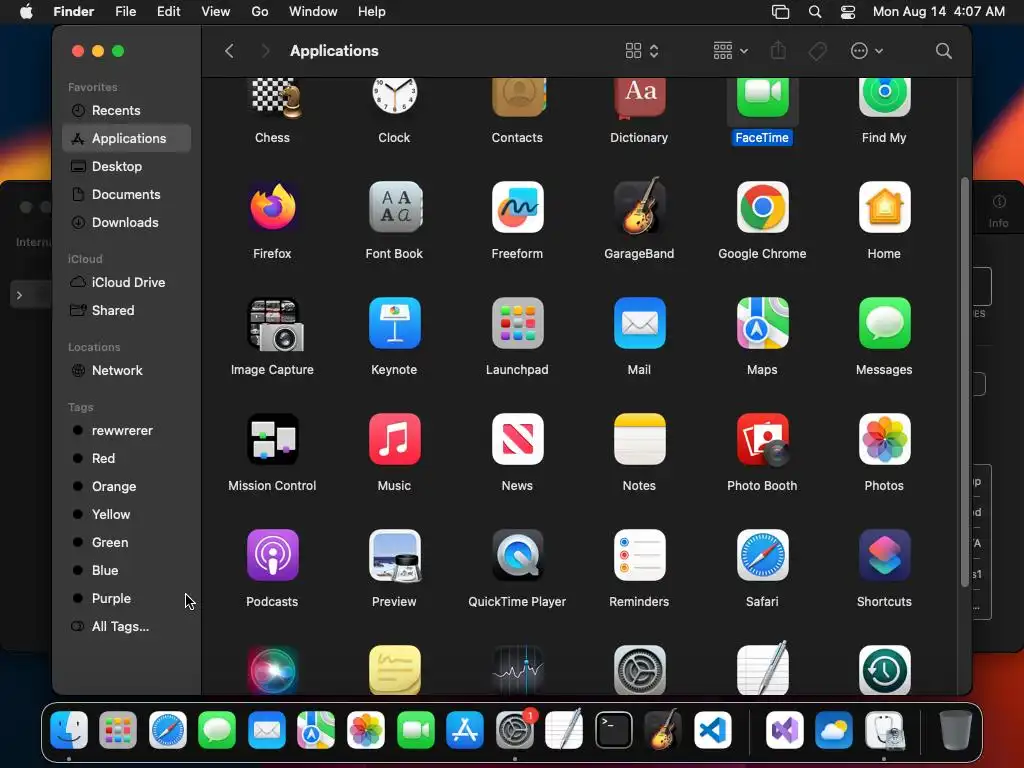1024x768 pixels.
Task: Open Visual Studio Code from the Dock
Action: point(712,729)
